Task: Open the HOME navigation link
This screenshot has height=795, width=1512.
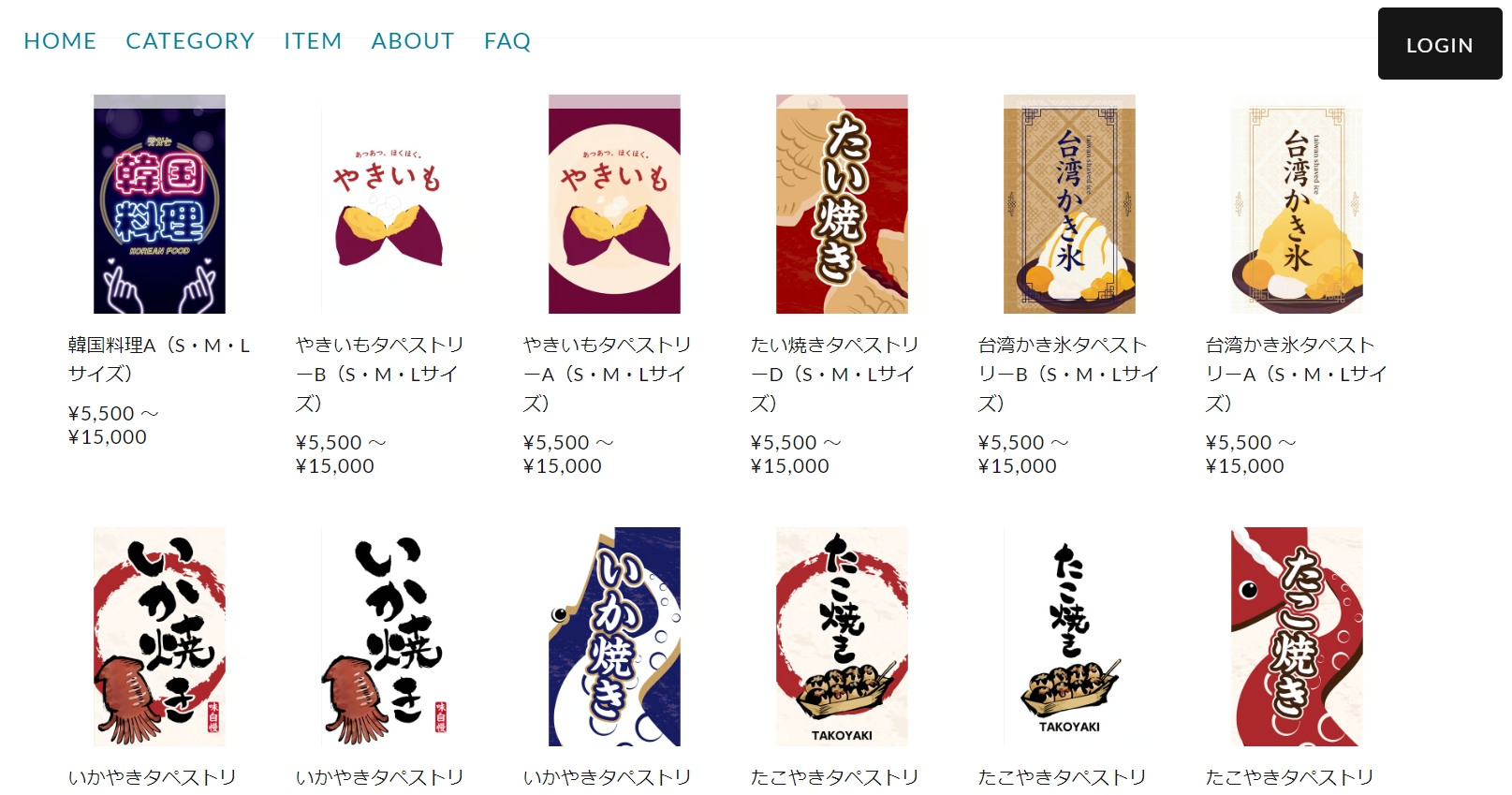Action: (60, 41)
